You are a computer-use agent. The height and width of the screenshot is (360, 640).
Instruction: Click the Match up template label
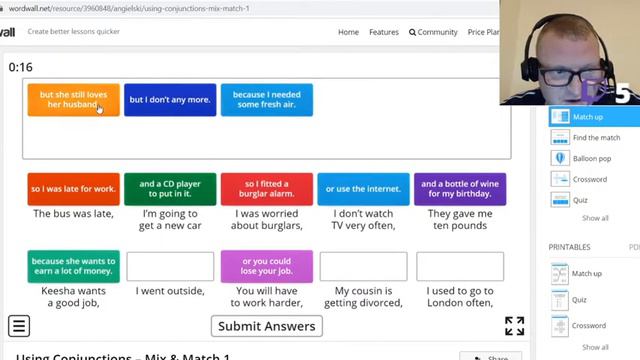pos(588,117)
